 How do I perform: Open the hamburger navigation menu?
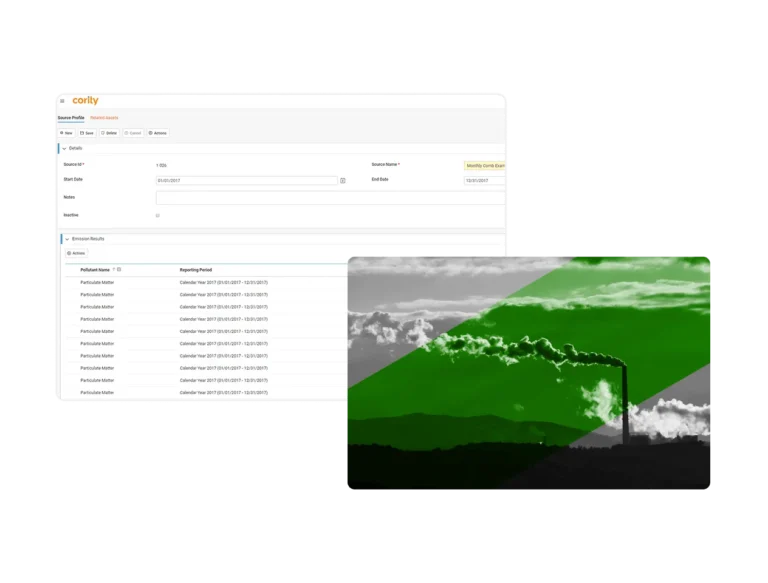pos(62,101)
